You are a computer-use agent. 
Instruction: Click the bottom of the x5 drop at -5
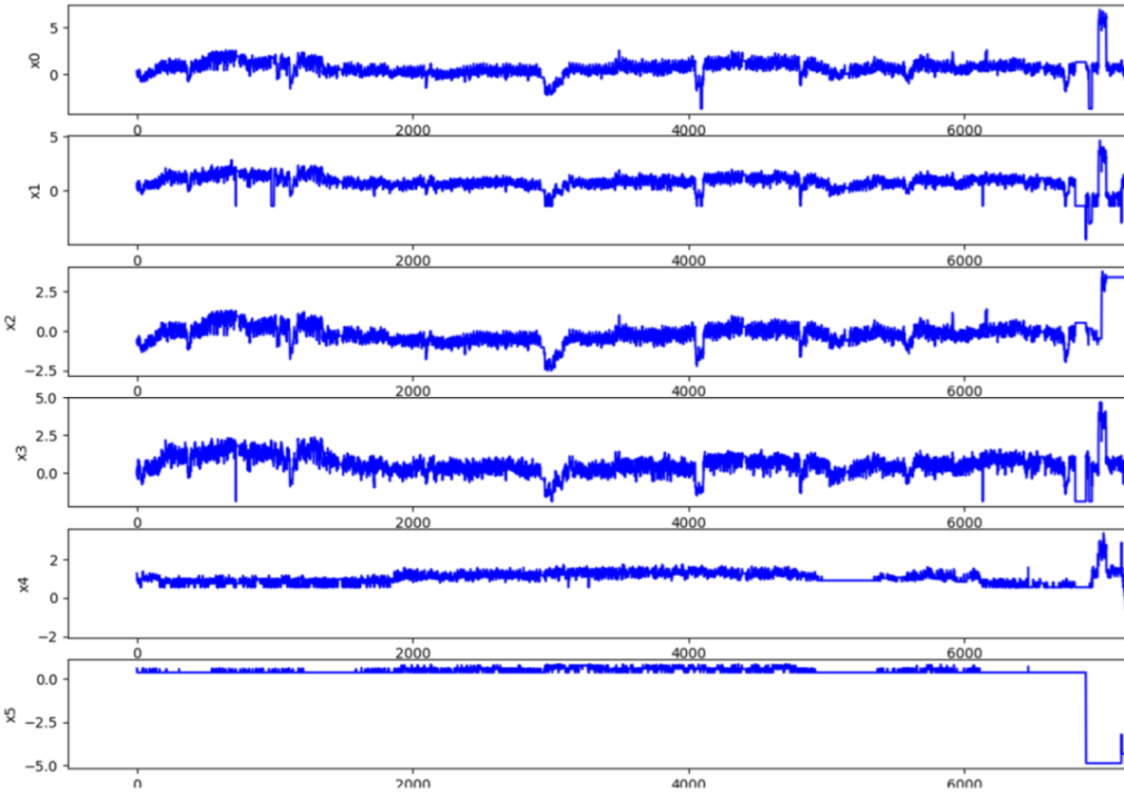point(1102,763)
